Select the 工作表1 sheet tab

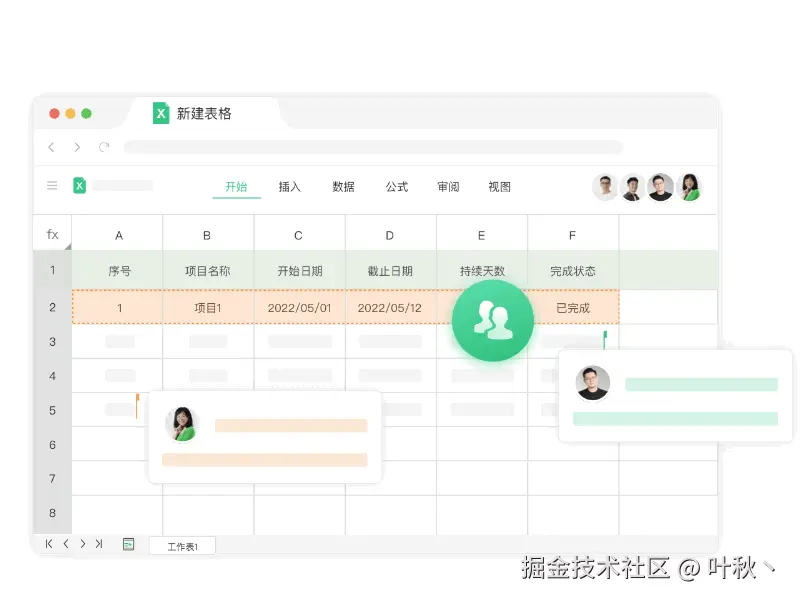click(181, 546)
